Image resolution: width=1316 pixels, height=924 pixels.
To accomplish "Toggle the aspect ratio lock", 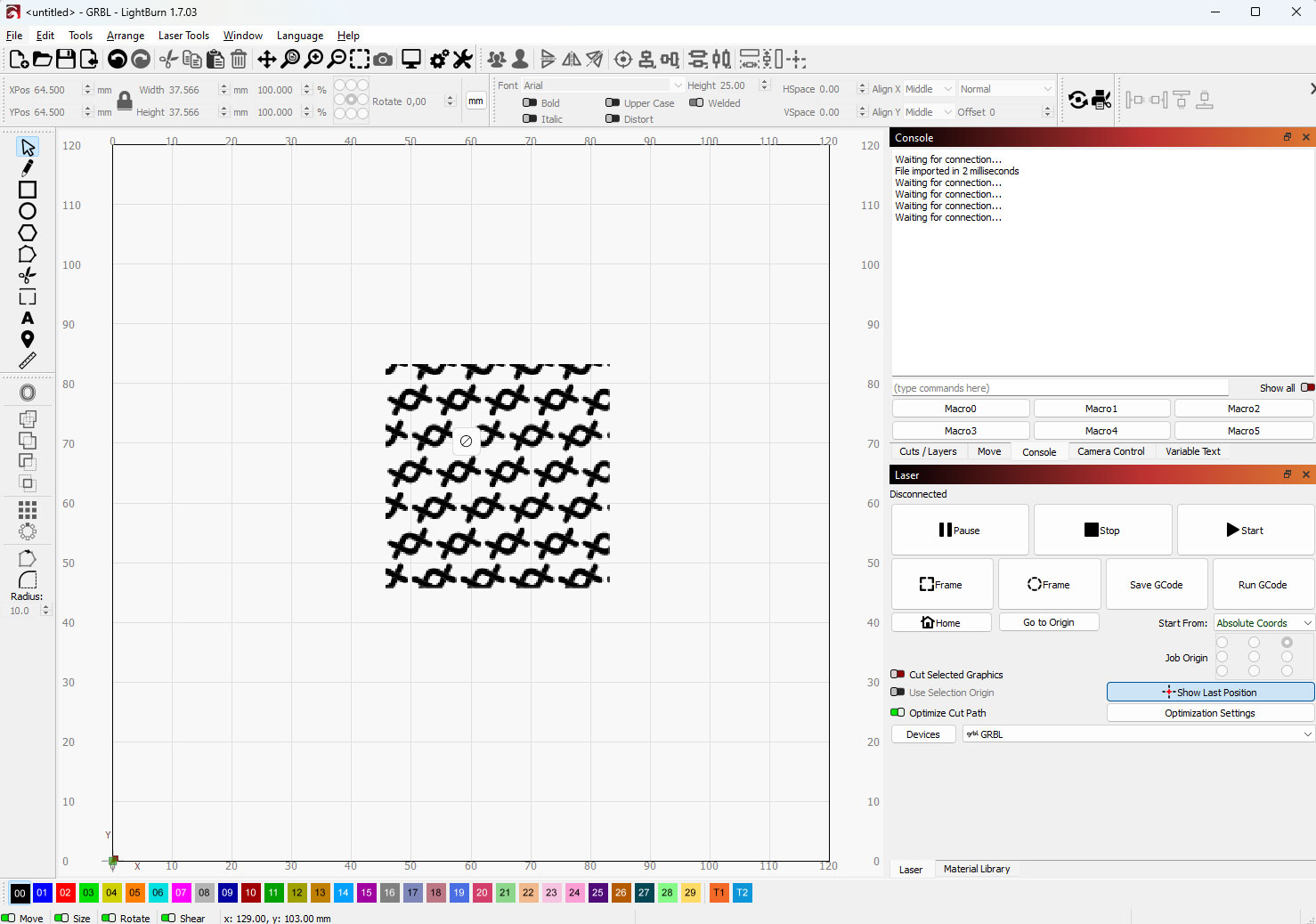I will click(x=125, y=101).
